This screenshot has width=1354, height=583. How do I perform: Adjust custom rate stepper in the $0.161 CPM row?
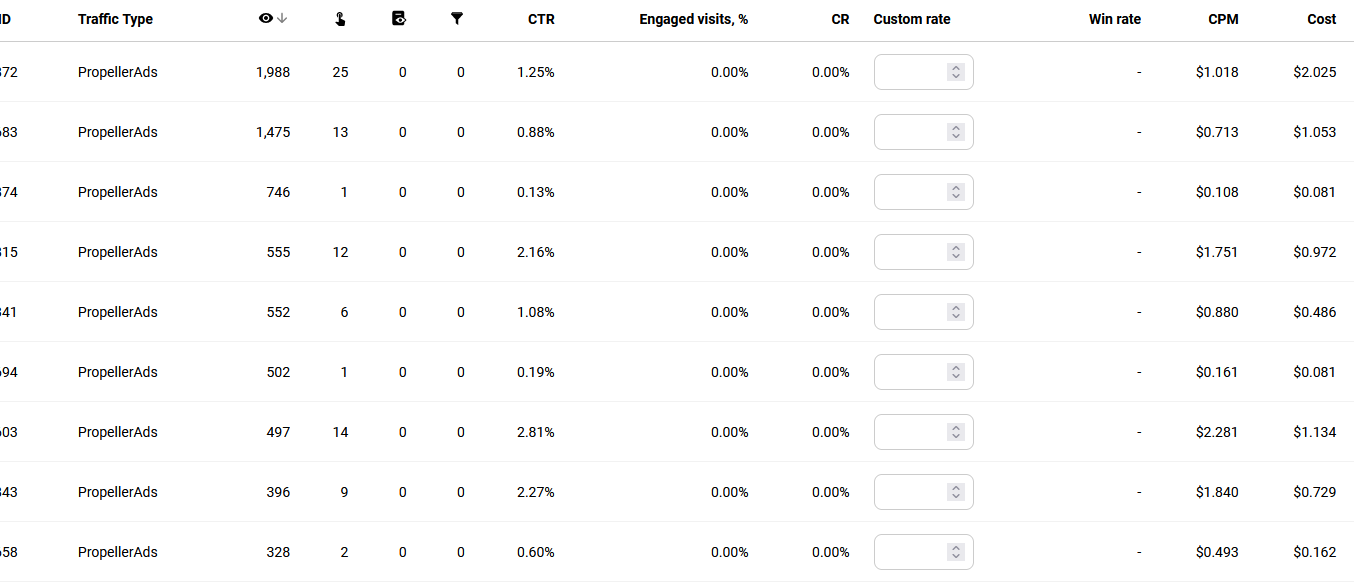click(x=956, y=372)
